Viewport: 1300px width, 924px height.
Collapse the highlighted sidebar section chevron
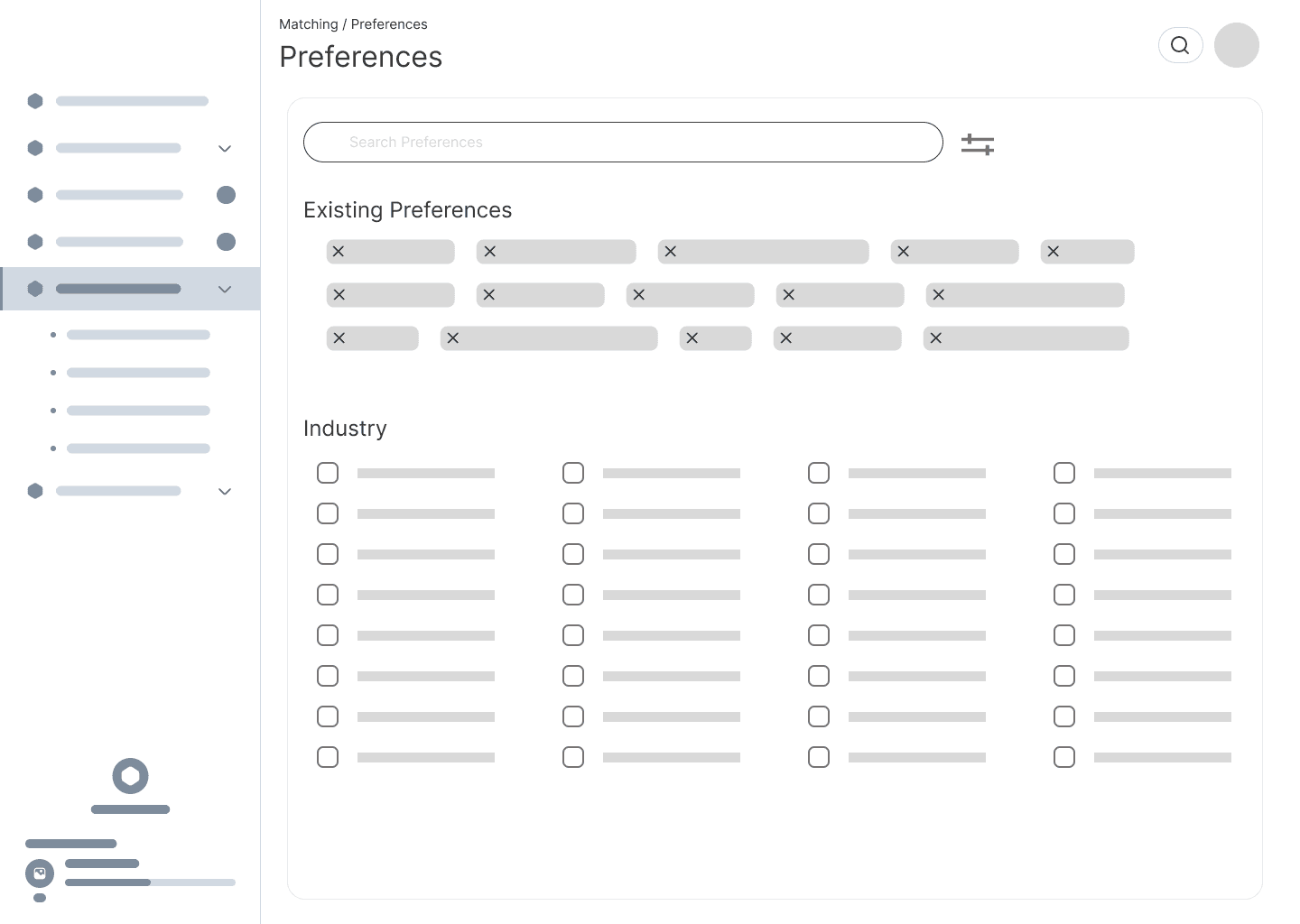click(x=225, y=289)
